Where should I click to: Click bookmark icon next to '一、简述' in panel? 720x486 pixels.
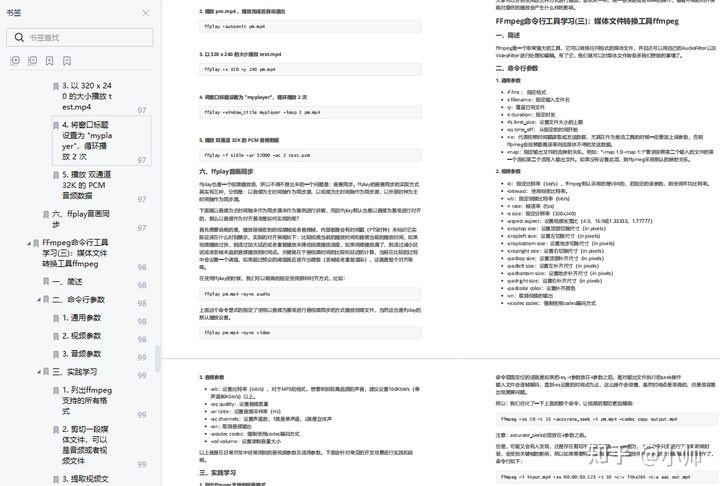(x=46, y=281)
